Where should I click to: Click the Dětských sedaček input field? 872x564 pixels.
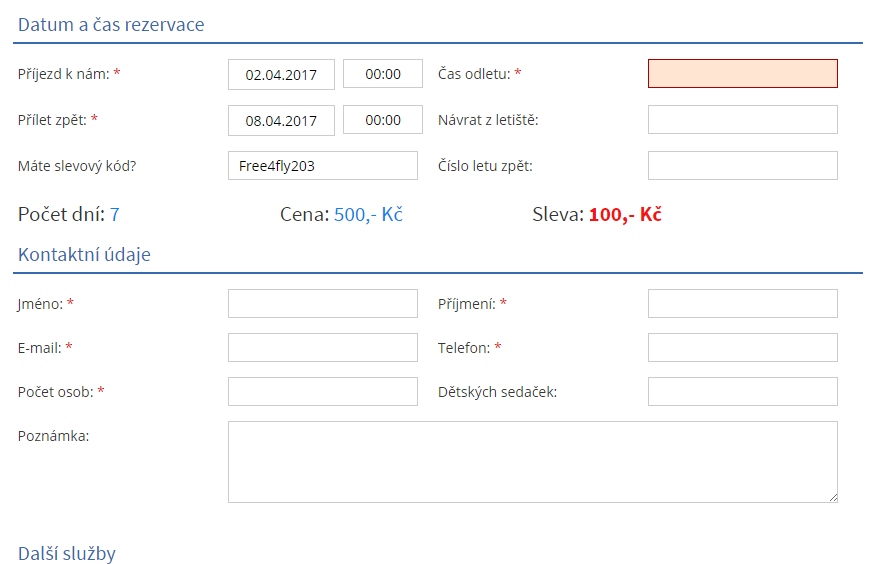pos(742,392)
